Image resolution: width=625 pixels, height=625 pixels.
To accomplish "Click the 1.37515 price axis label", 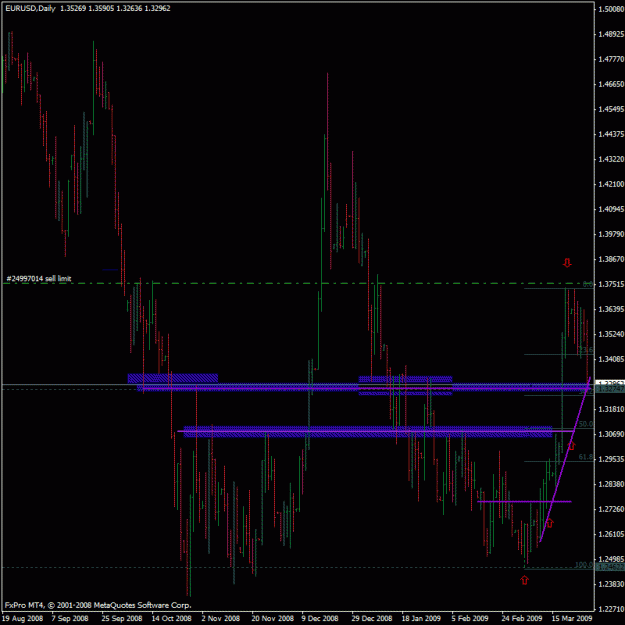I will 611,284.
